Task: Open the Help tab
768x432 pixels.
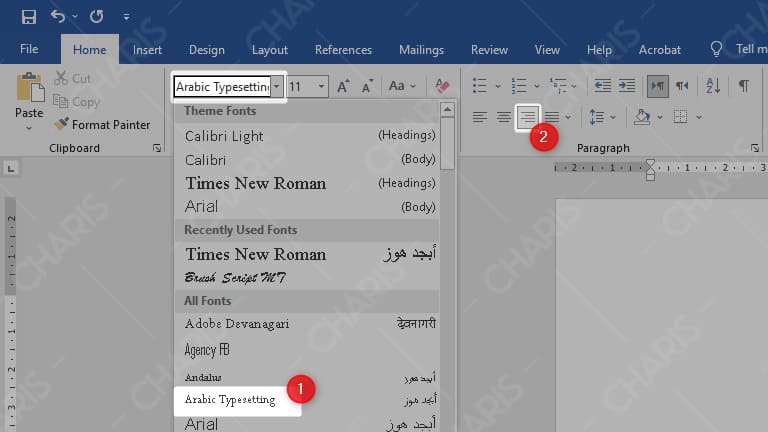Action: 599,50
